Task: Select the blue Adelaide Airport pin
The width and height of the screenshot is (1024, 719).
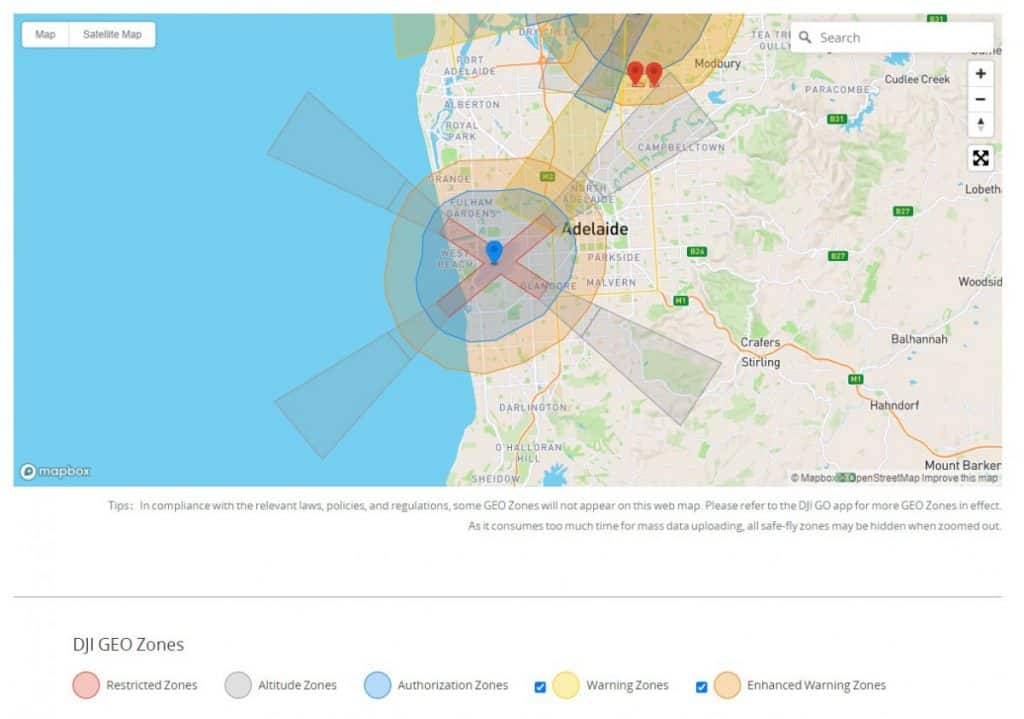Action: coord(494,252)
